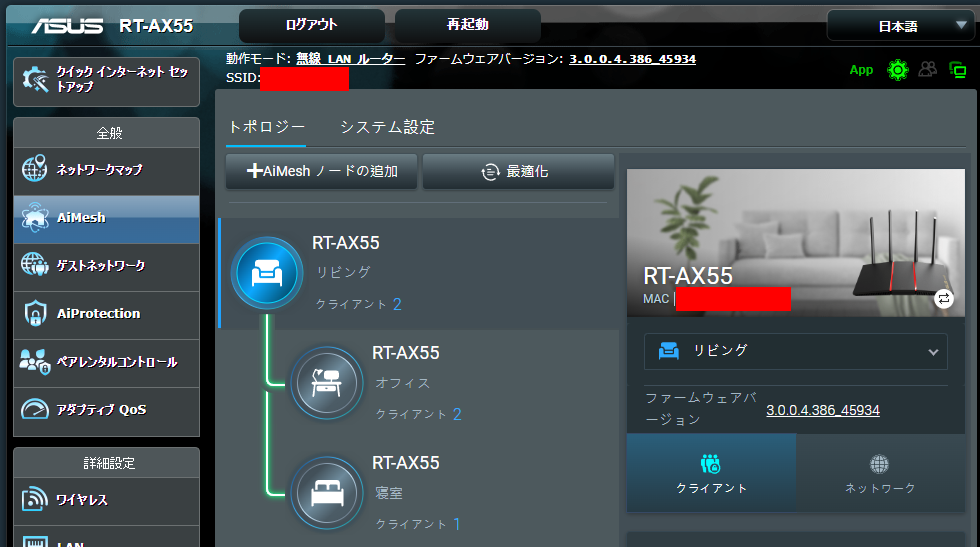Open ワイヤレス menu item
Image resolution: width=980 pixels, height=547 pixels.
pos(106,499)
